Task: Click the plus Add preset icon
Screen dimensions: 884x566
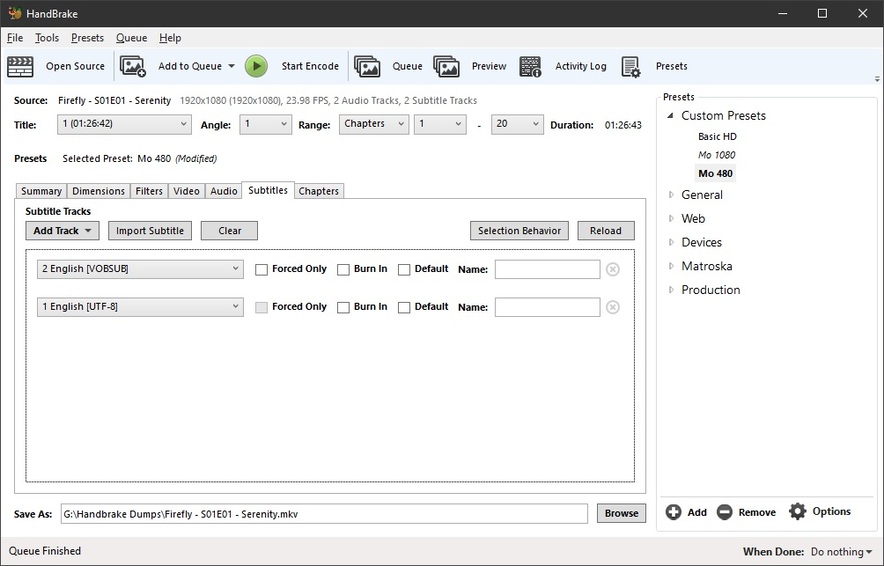Action: point(673,512)
